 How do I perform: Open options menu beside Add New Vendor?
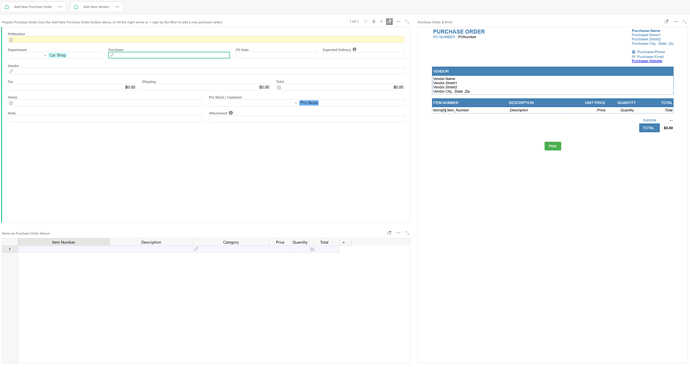(117, 7)
